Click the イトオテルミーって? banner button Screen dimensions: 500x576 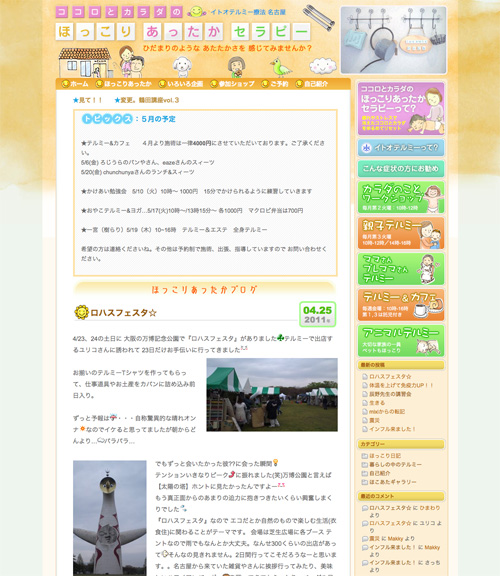coord(401,148)
